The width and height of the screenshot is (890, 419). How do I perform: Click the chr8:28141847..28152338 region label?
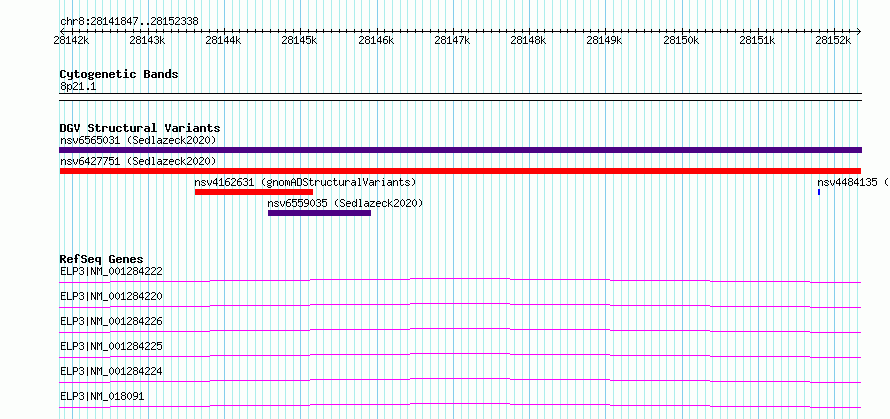[129, 22]
